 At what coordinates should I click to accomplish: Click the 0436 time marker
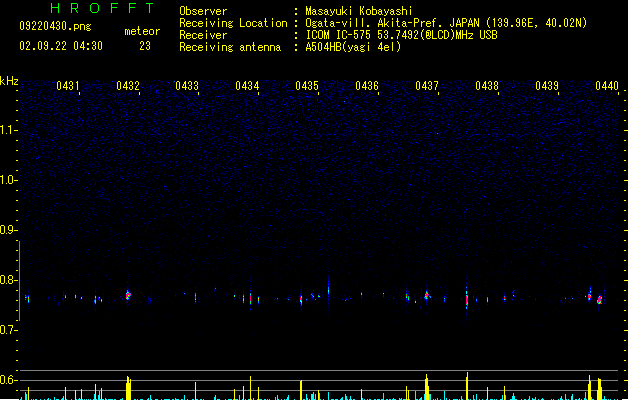367,86
